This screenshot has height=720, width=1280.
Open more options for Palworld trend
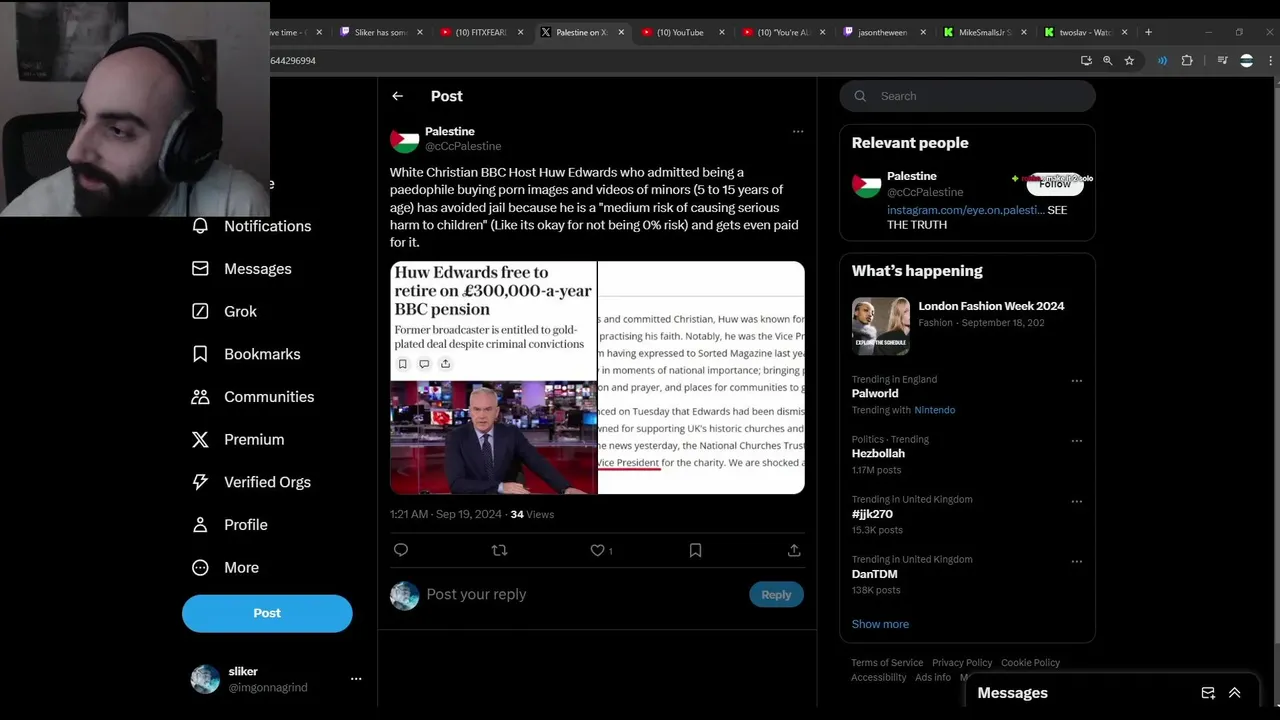[x=1077, y=381]
